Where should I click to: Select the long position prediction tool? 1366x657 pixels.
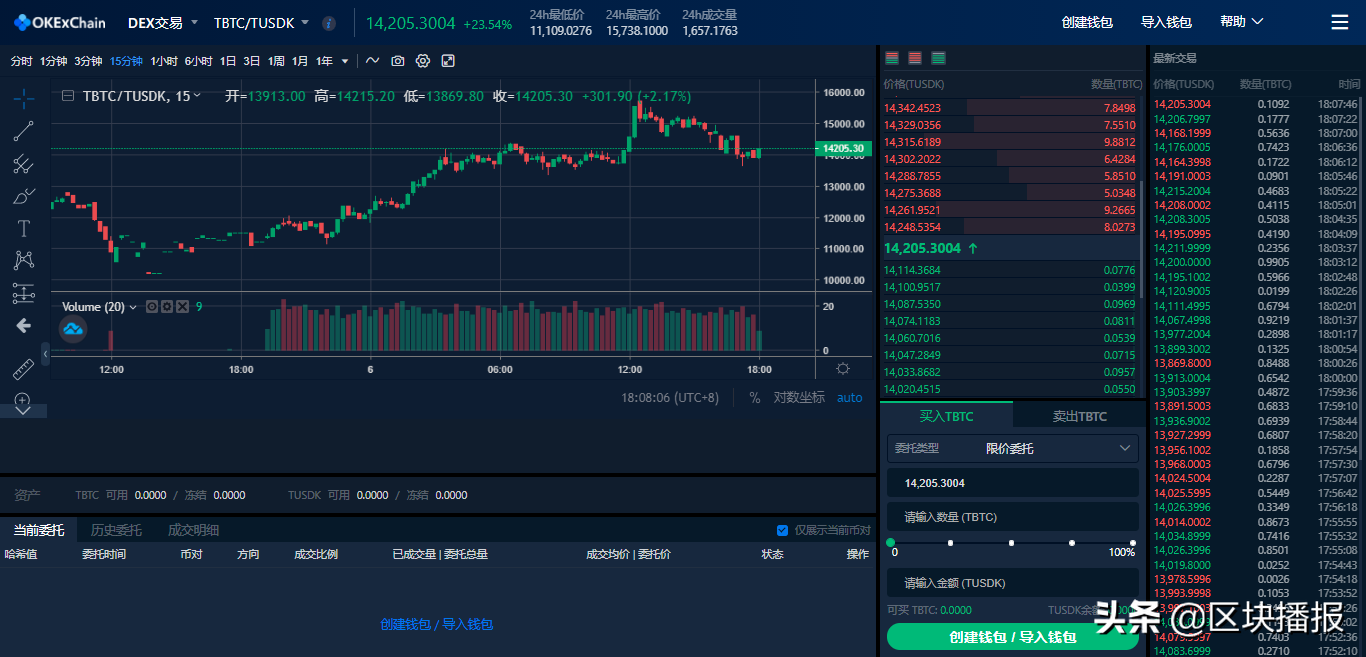24,293
